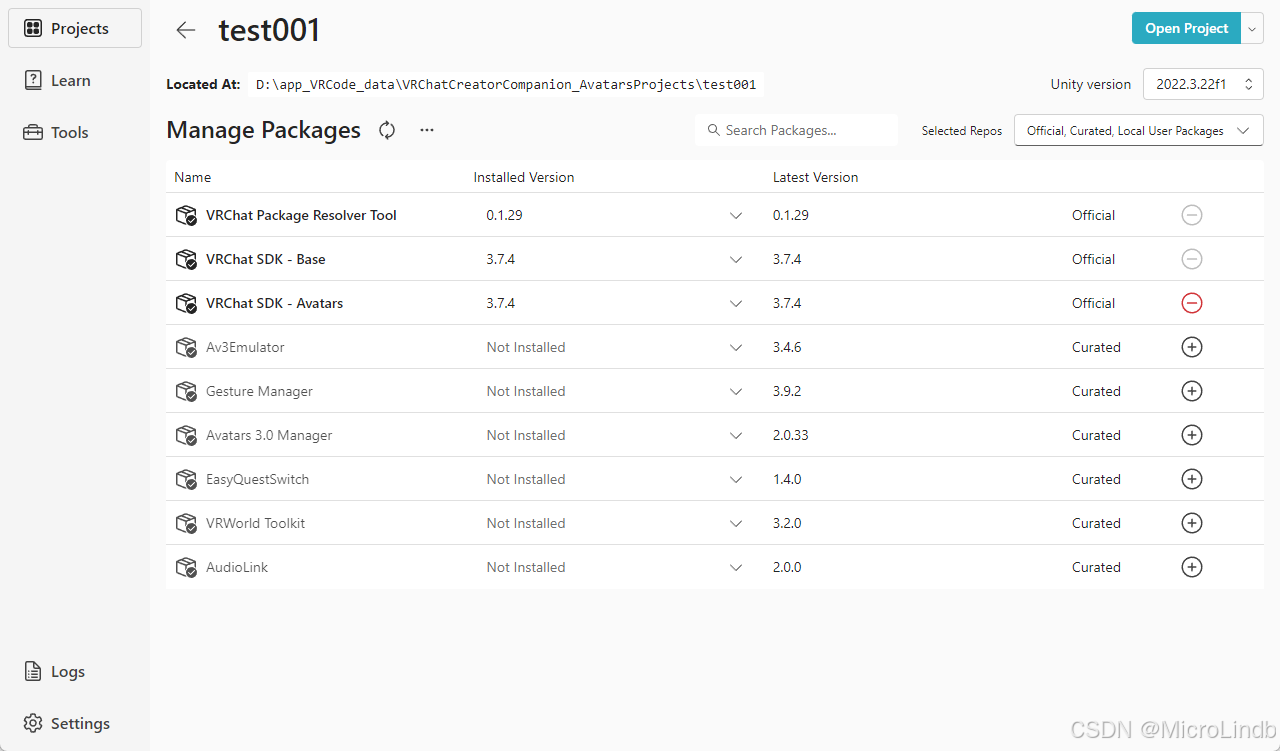Click the Open Project button
The width and height of the screenshot is (1280, 751).
(x=1186, y=28)
